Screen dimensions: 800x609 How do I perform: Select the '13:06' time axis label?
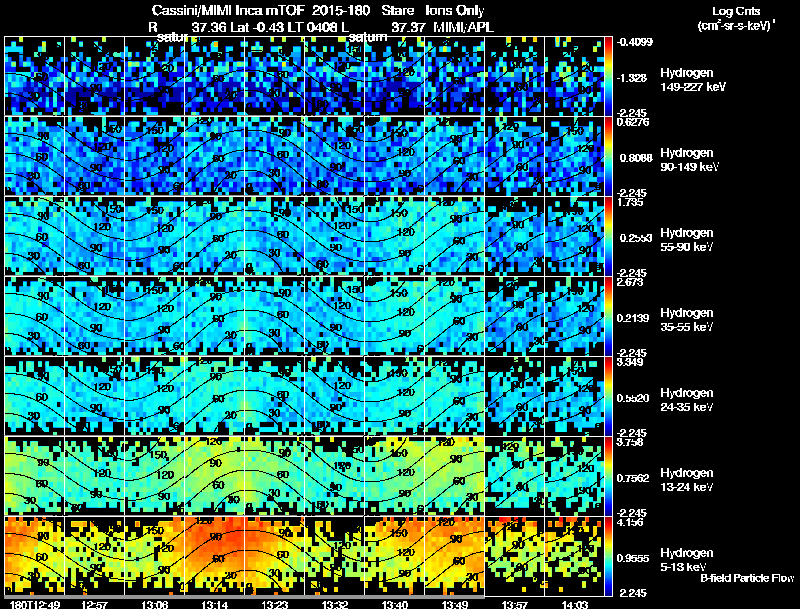(x=155, y=604)
